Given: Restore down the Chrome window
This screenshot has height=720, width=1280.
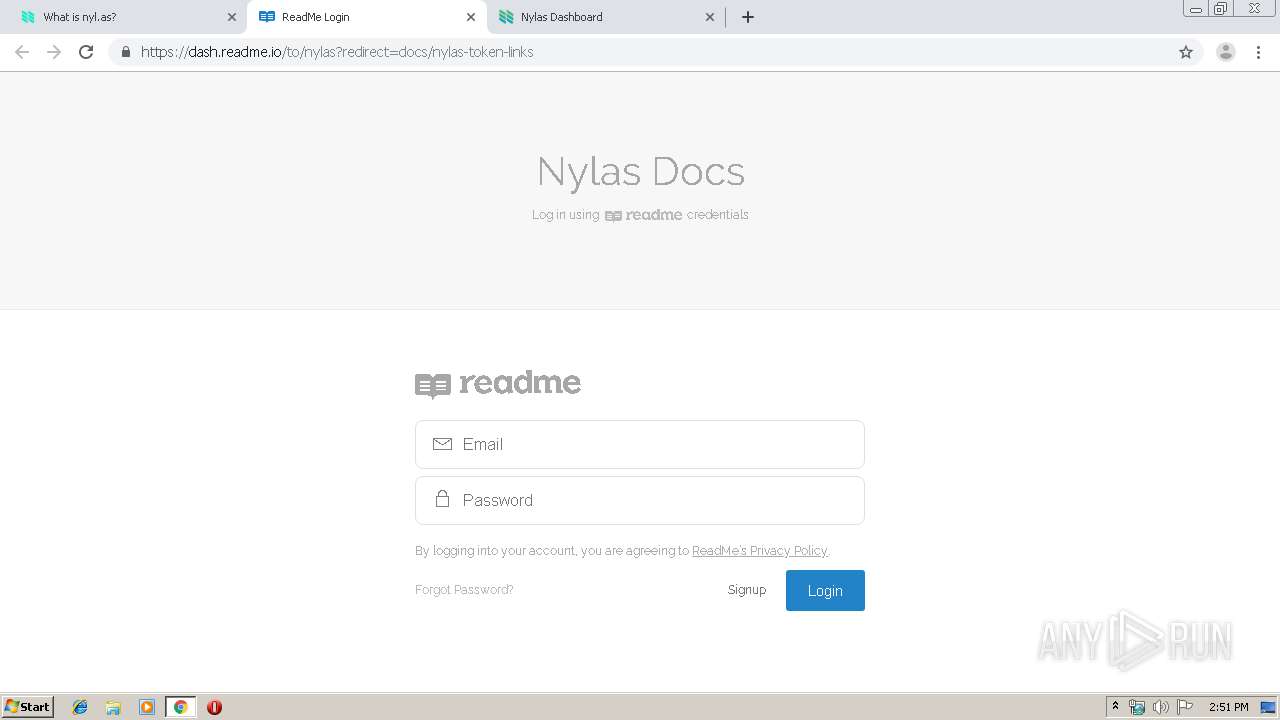Looking at the screenshot, I should click(x=1221, y=9).
